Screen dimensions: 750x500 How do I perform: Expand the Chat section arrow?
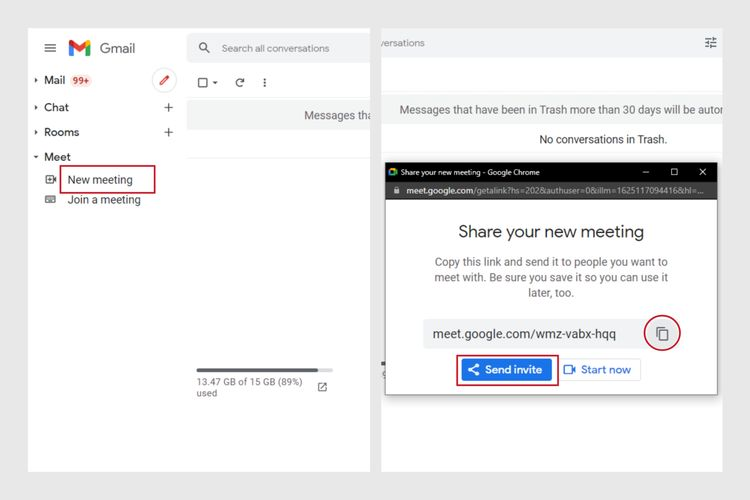pyautogui.click(x=36, y=107)
